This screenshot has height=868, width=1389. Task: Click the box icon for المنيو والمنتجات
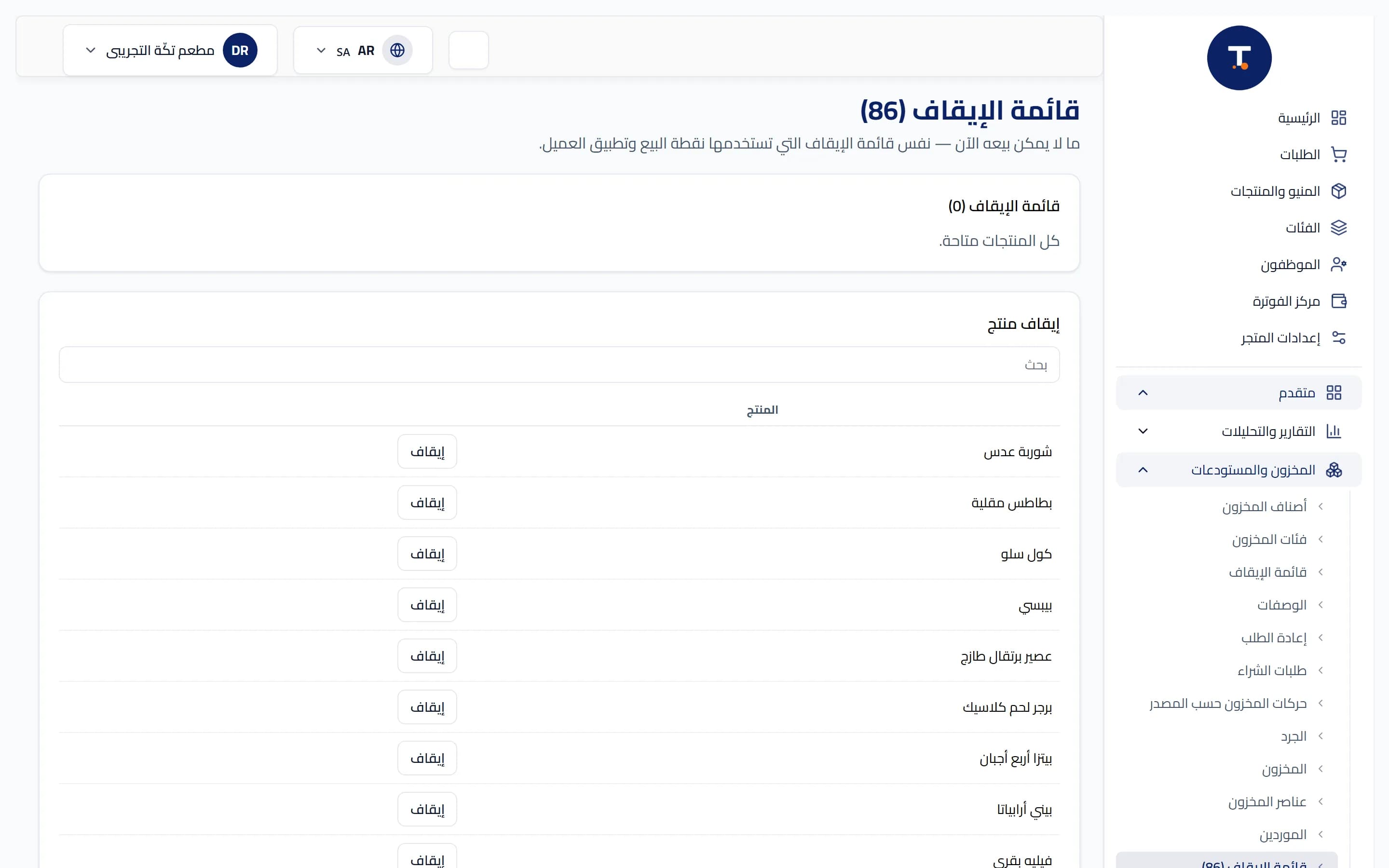click(1338, 191)
